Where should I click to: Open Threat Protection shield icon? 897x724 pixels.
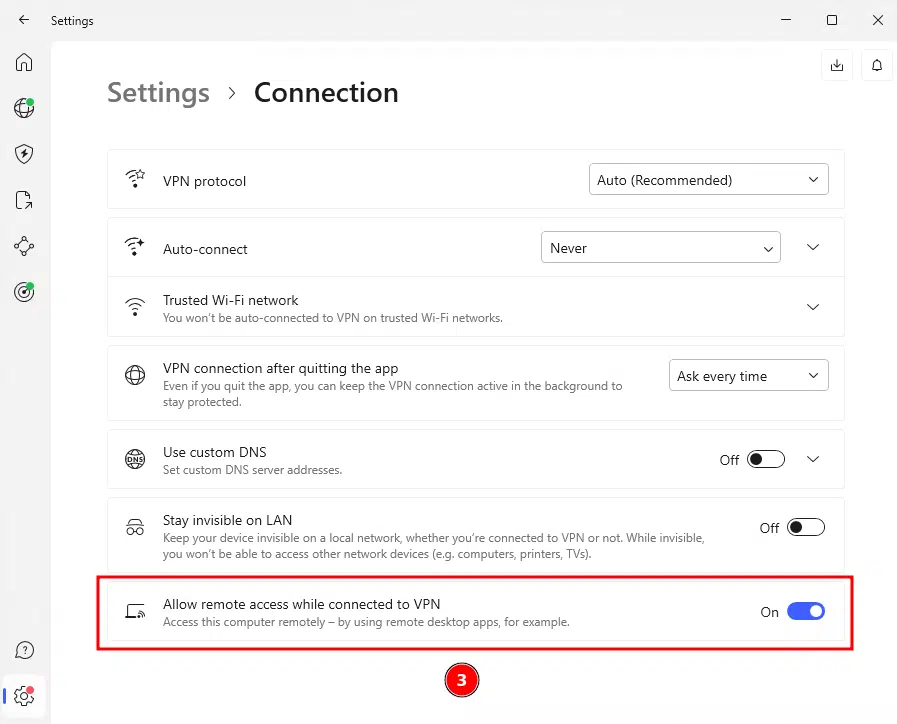[x=24, y=154]
